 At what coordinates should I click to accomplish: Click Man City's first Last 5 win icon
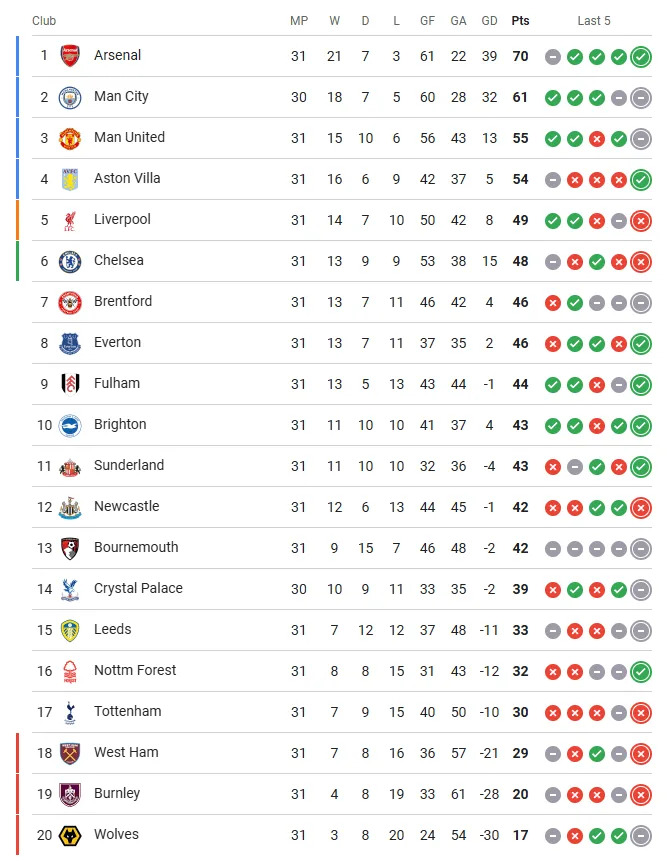[553, 98]
